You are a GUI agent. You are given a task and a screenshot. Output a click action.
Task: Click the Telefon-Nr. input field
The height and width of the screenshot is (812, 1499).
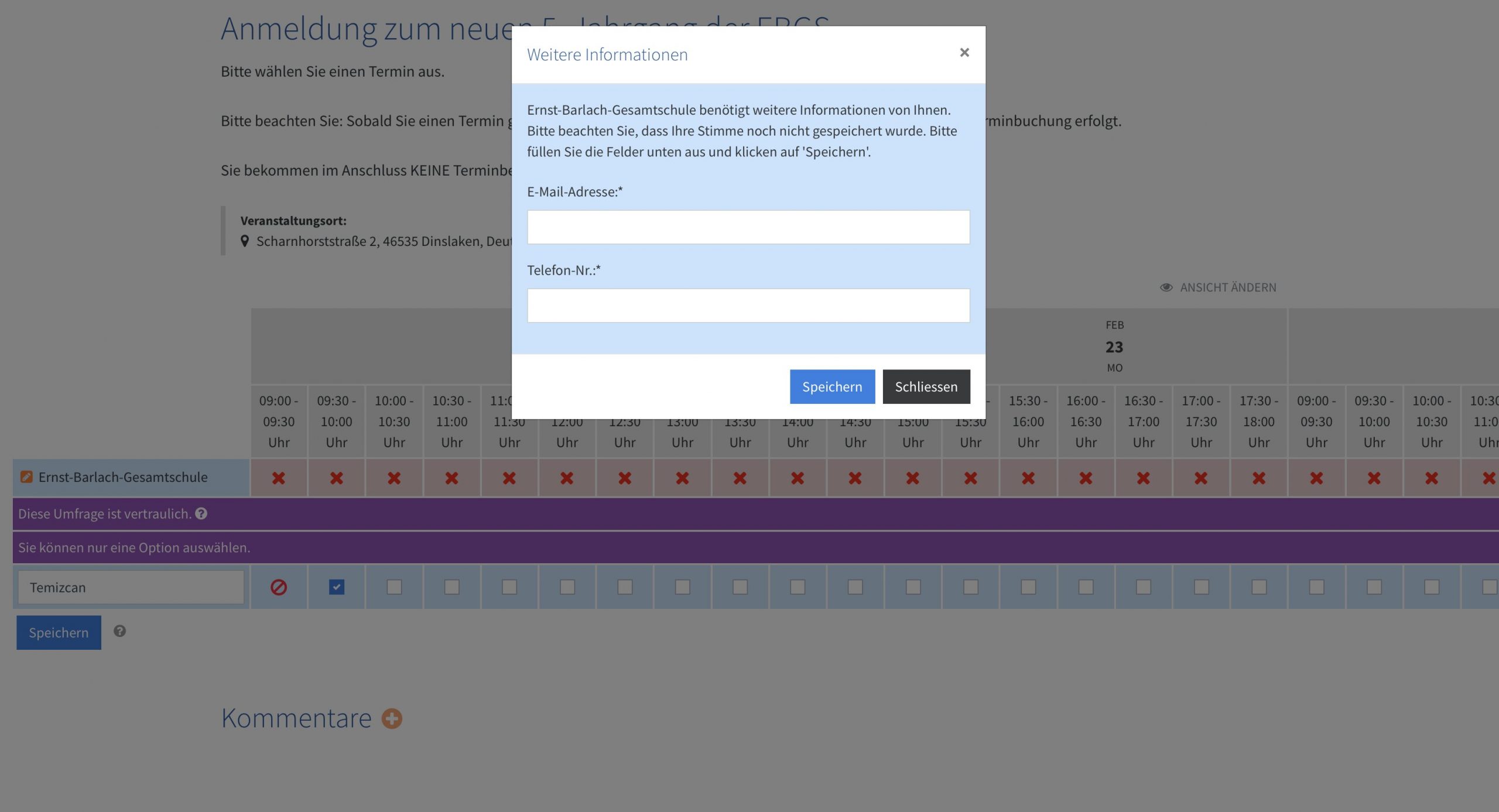(x=748, y=306)
